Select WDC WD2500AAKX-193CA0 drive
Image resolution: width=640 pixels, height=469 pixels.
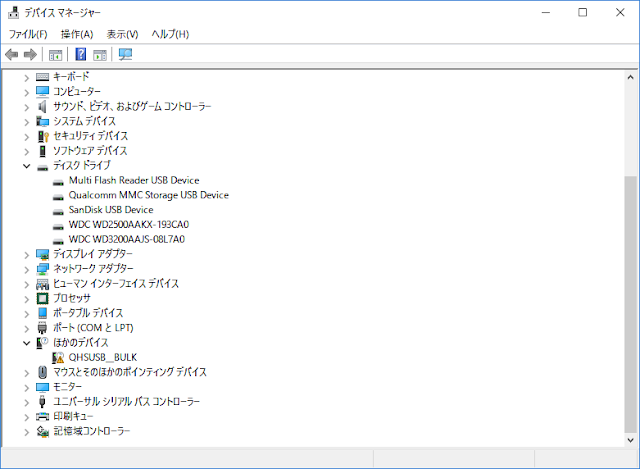pos(129,224)
